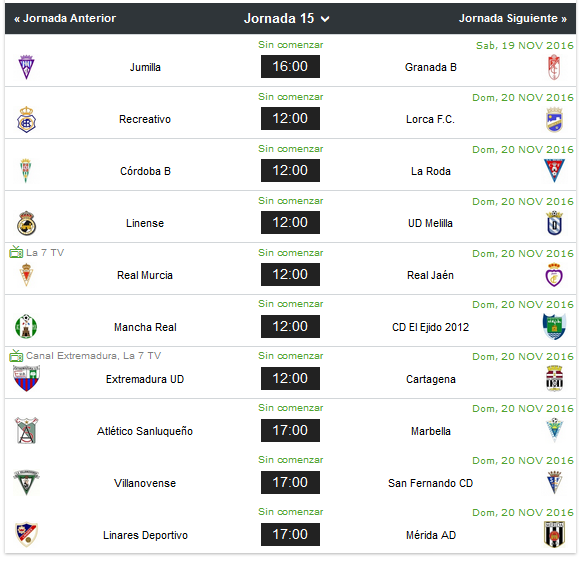Click the Canal Extremadura, La 7 TV label
Image resolution: width=585 pixels, height=561 pixels.
(93, 356)
